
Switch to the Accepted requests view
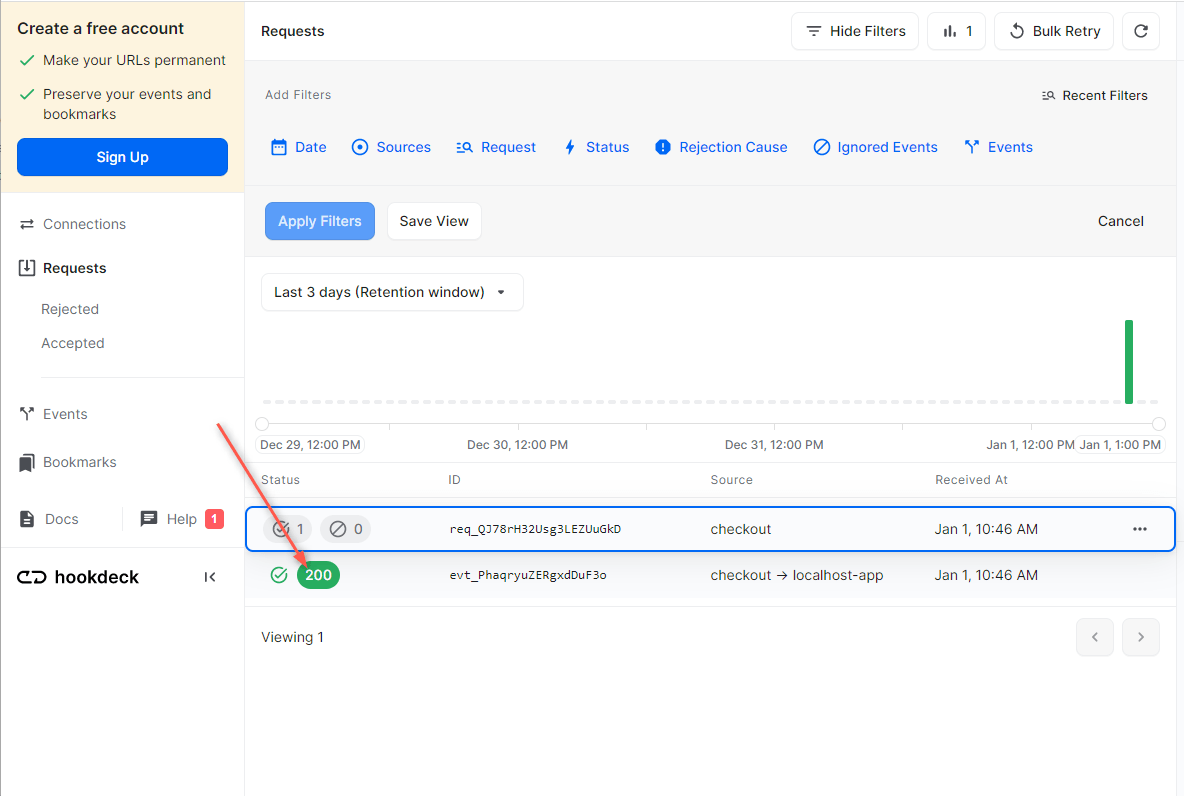[x=72, y=343]
